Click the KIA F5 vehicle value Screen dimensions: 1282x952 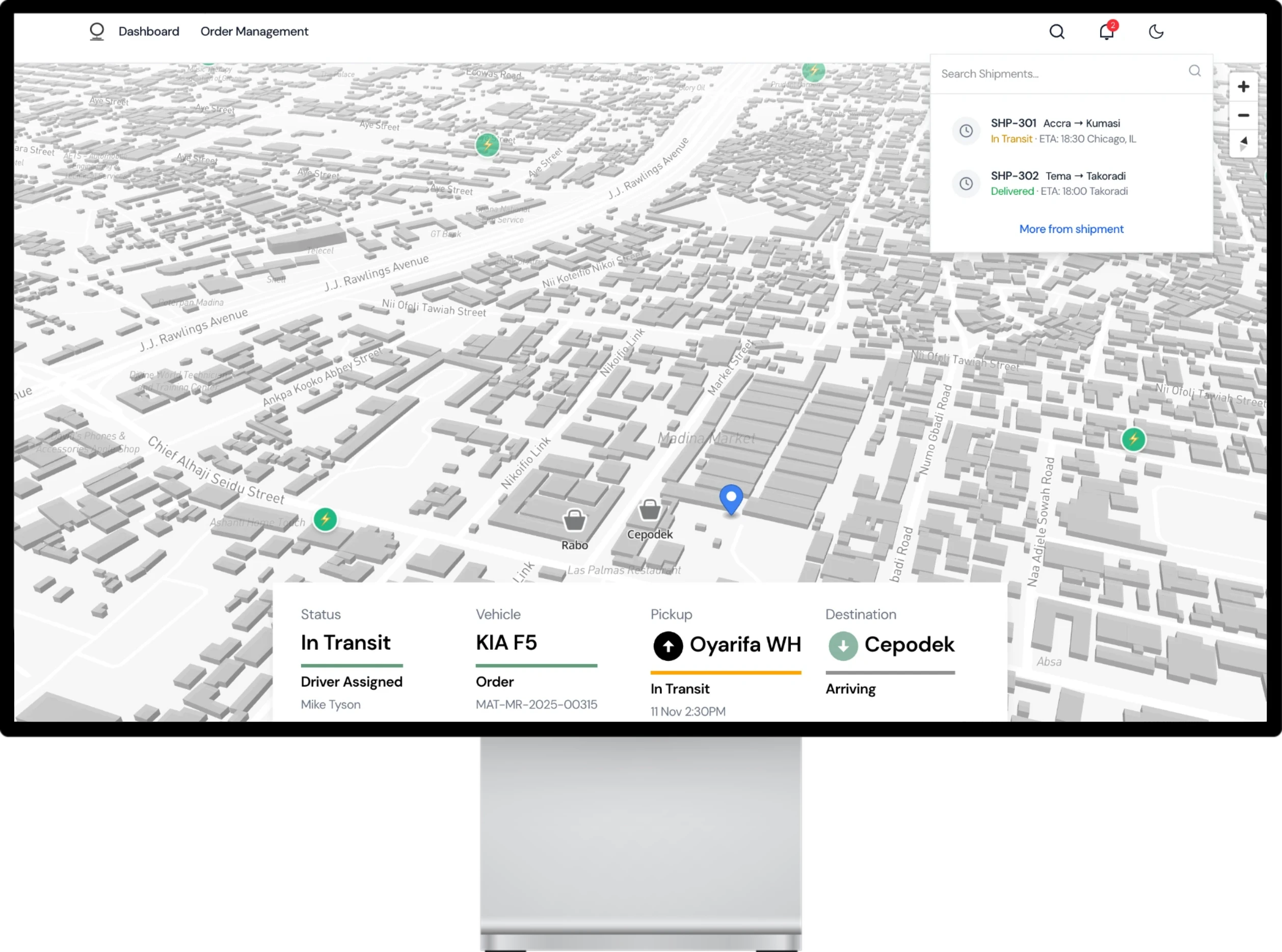506,643
